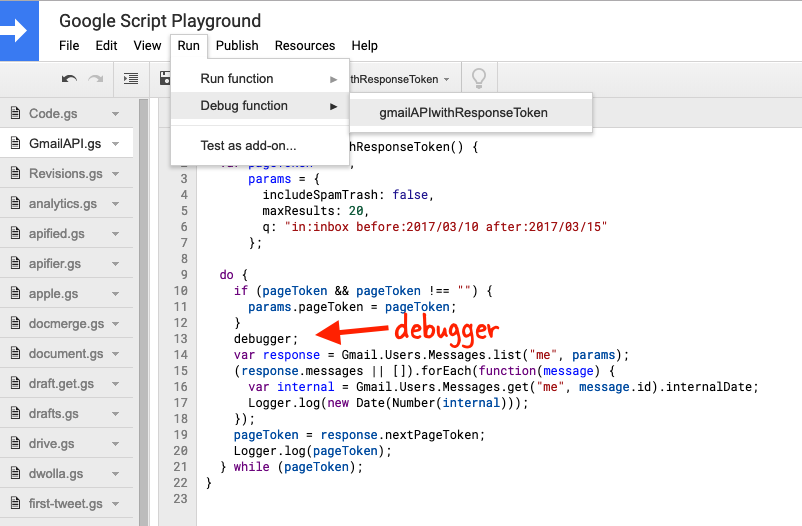This screenshot has height=526, width=802.
Task: Click the redo arrow icon
Action: pyautogui.click(x=96, y=79)
